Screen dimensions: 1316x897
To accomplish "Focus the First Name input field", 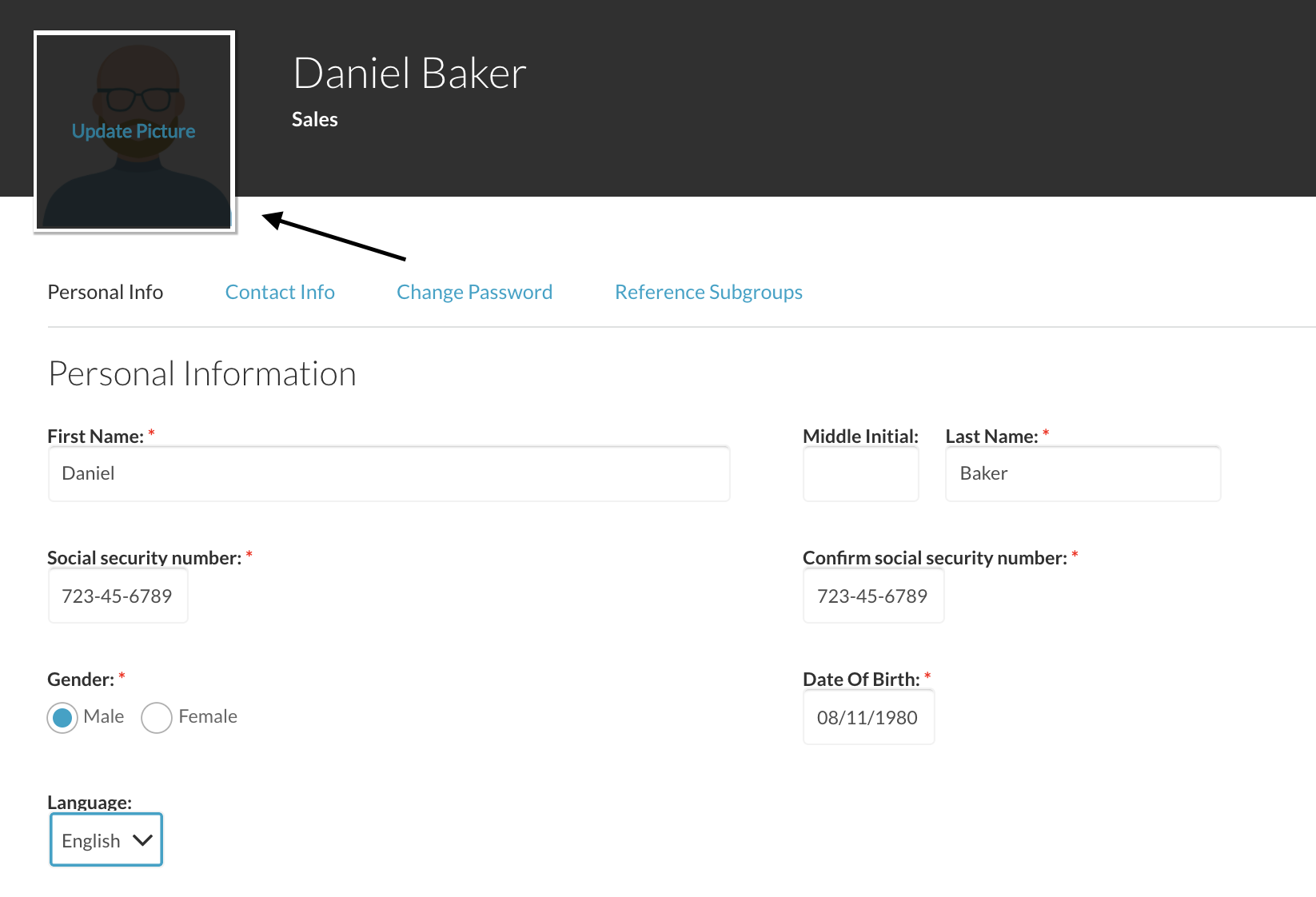I will point(389,473).
